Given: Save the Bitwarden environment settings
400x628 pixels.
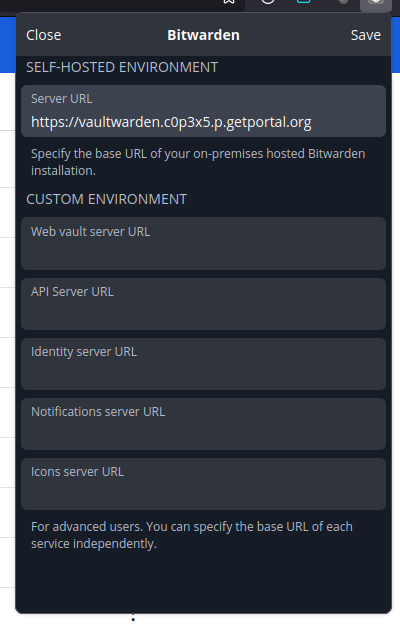Looking at the screenshot, I should tap(366, 35).
